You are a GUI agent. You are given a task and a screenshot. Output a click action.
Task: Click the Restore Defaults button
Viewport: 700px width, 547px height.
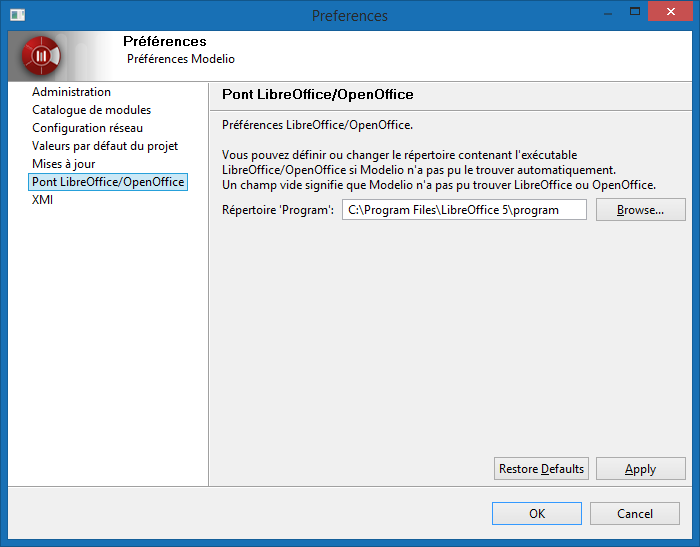tap(541, 468)
